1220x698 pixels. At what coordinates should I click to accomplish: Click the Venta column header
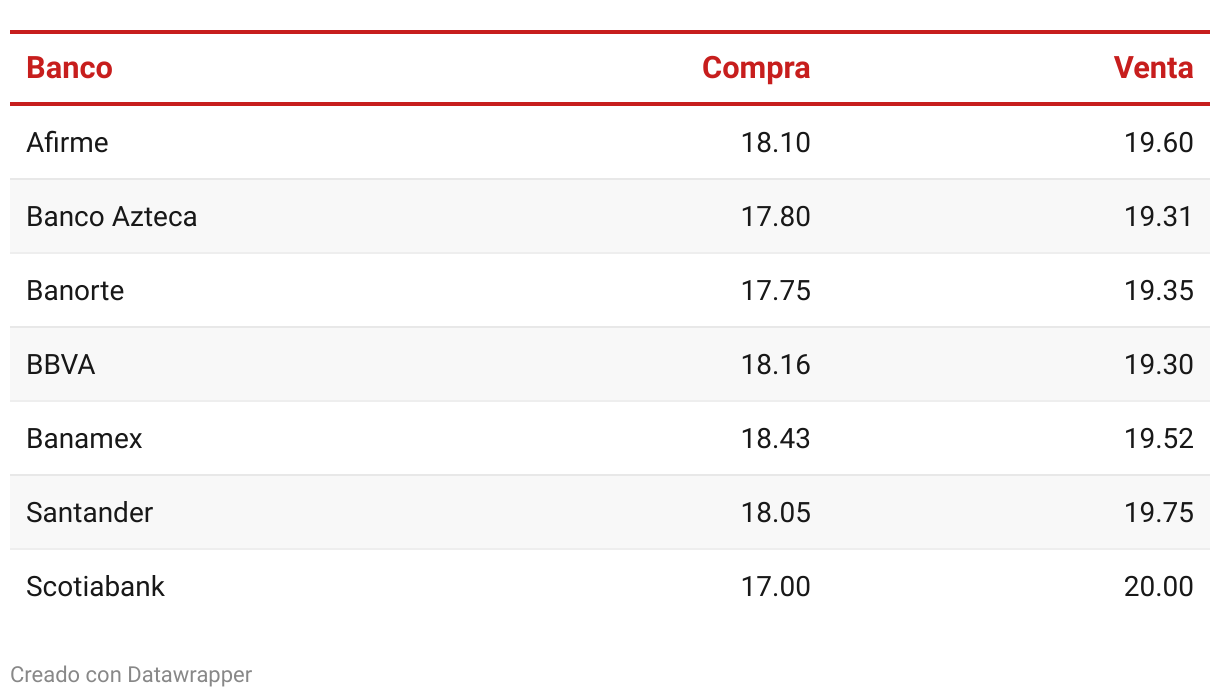tap(1153, 68)
